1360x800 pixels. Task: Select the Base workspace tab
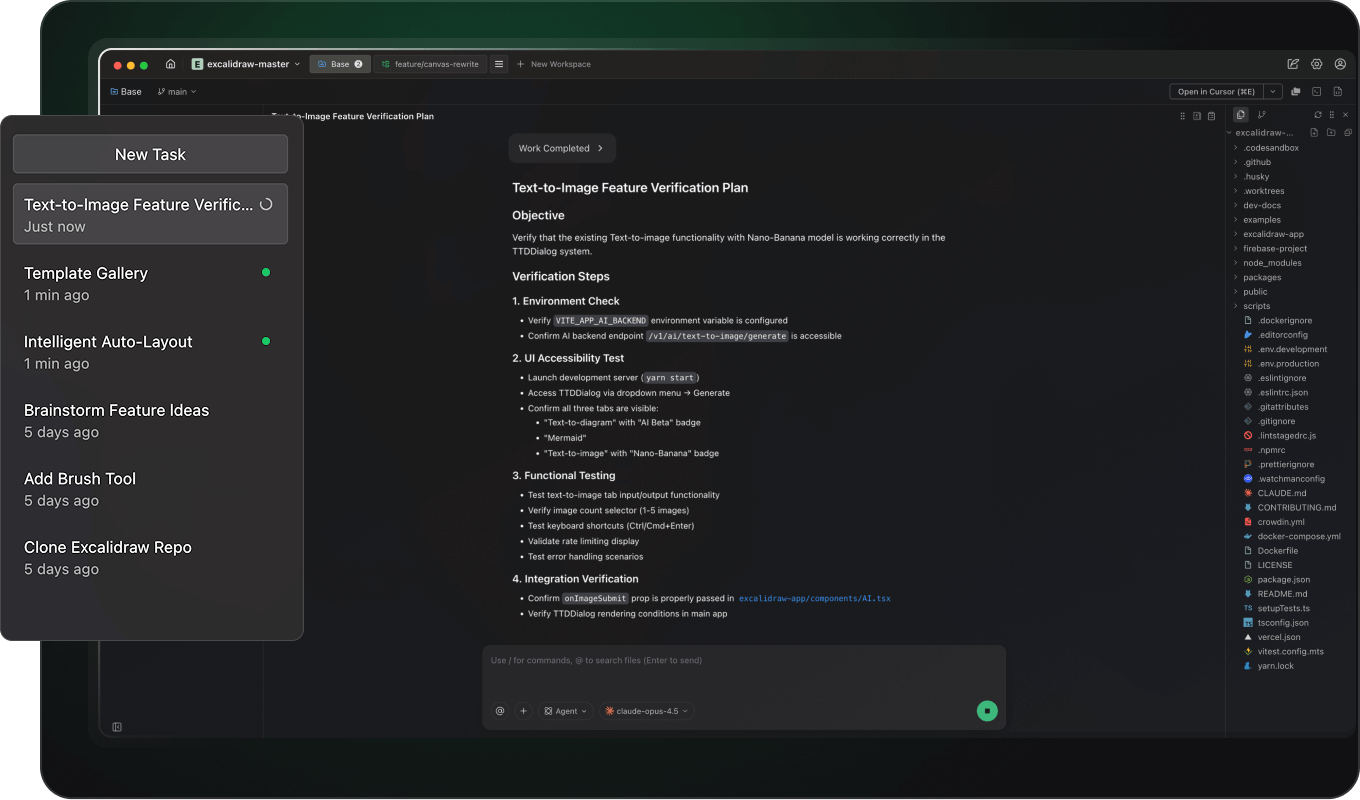point(340,64)
